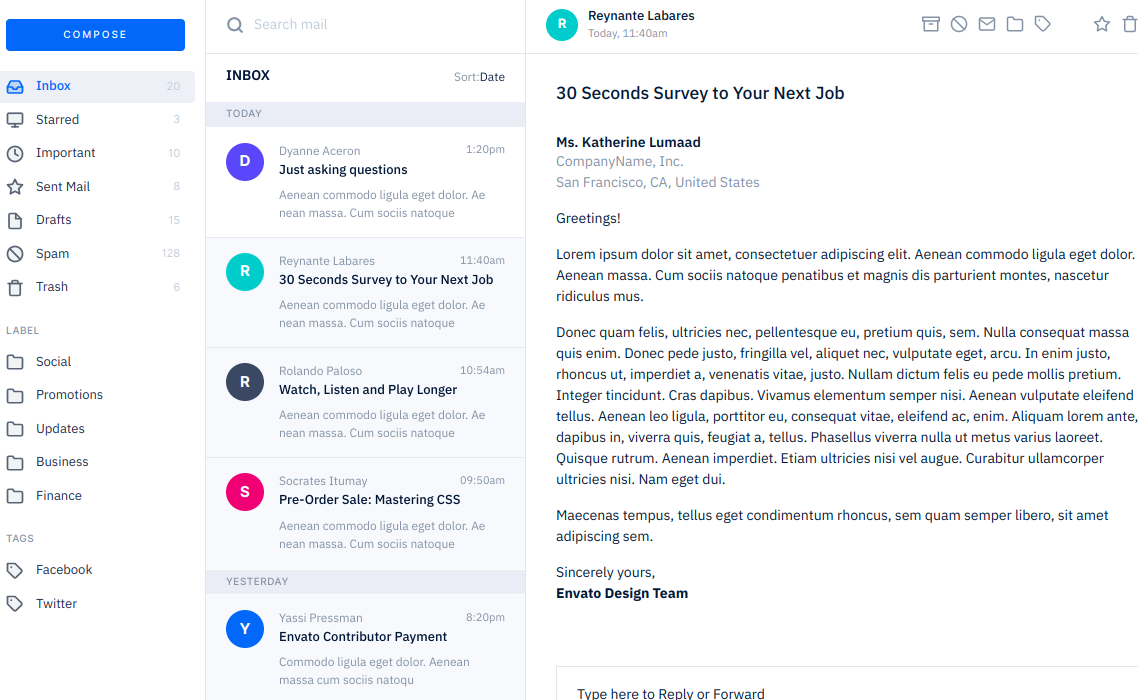This screenshot has height=700, width=1138.
Task: Select the Finance label
Action: [x=59, y=496]
